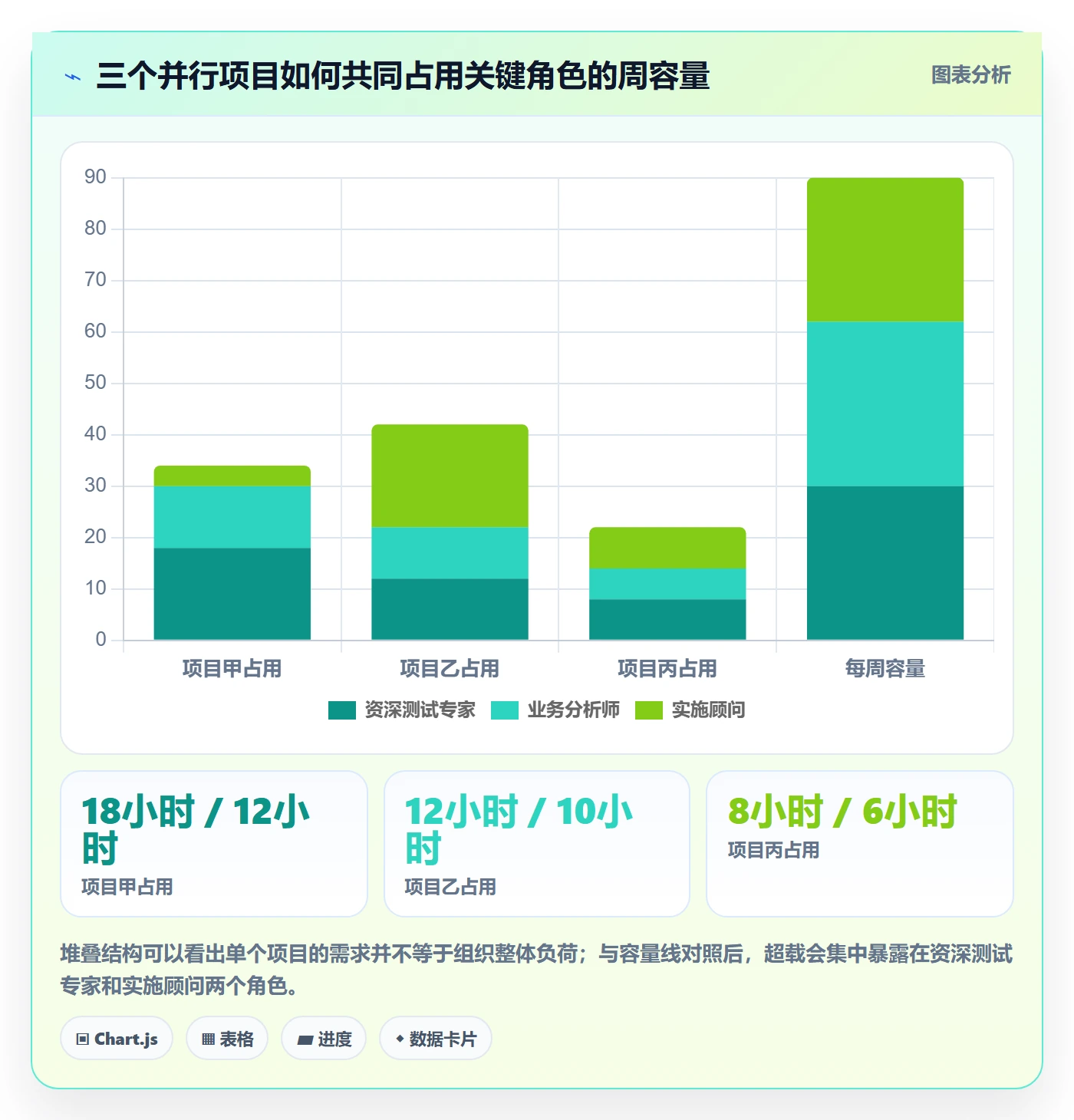This screenshot has height=1120, width=1074.
Task: Select the Chart.js tag chip
Action: coord(117,1039)
